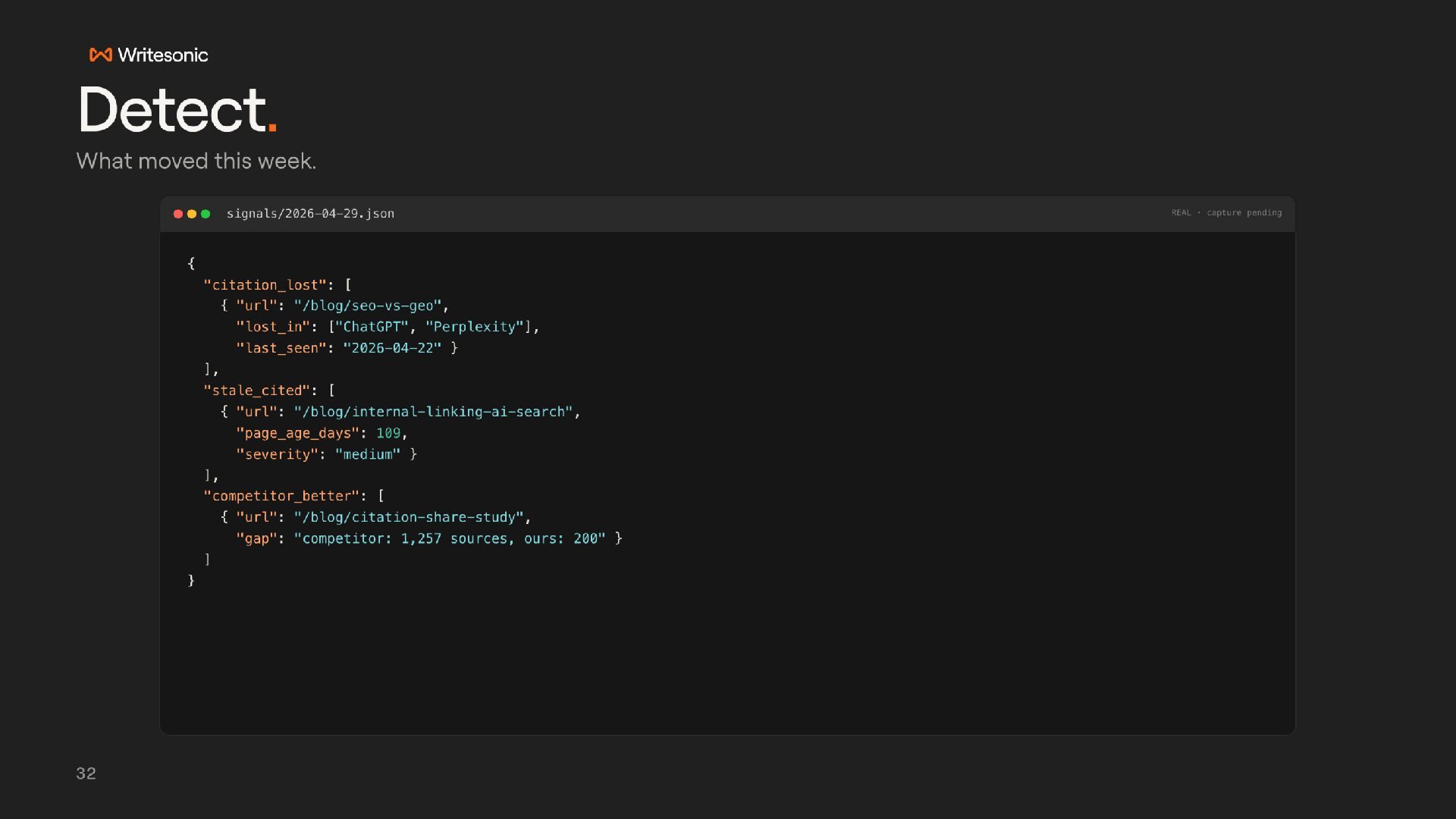Select the signals/2026-04-29.json file title
The height and width of the screenshot is (819, 1456).
click(x=310, y=214)
